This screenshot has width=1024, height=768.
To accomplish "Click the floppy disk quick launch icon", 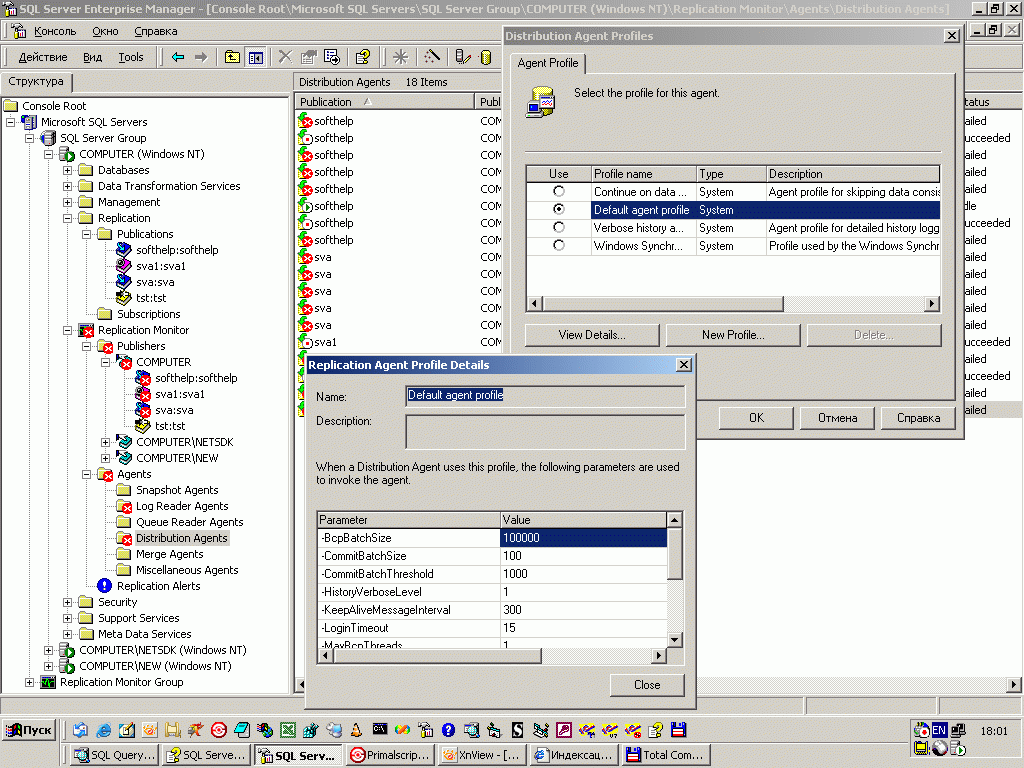I will [x=679, y=730].
